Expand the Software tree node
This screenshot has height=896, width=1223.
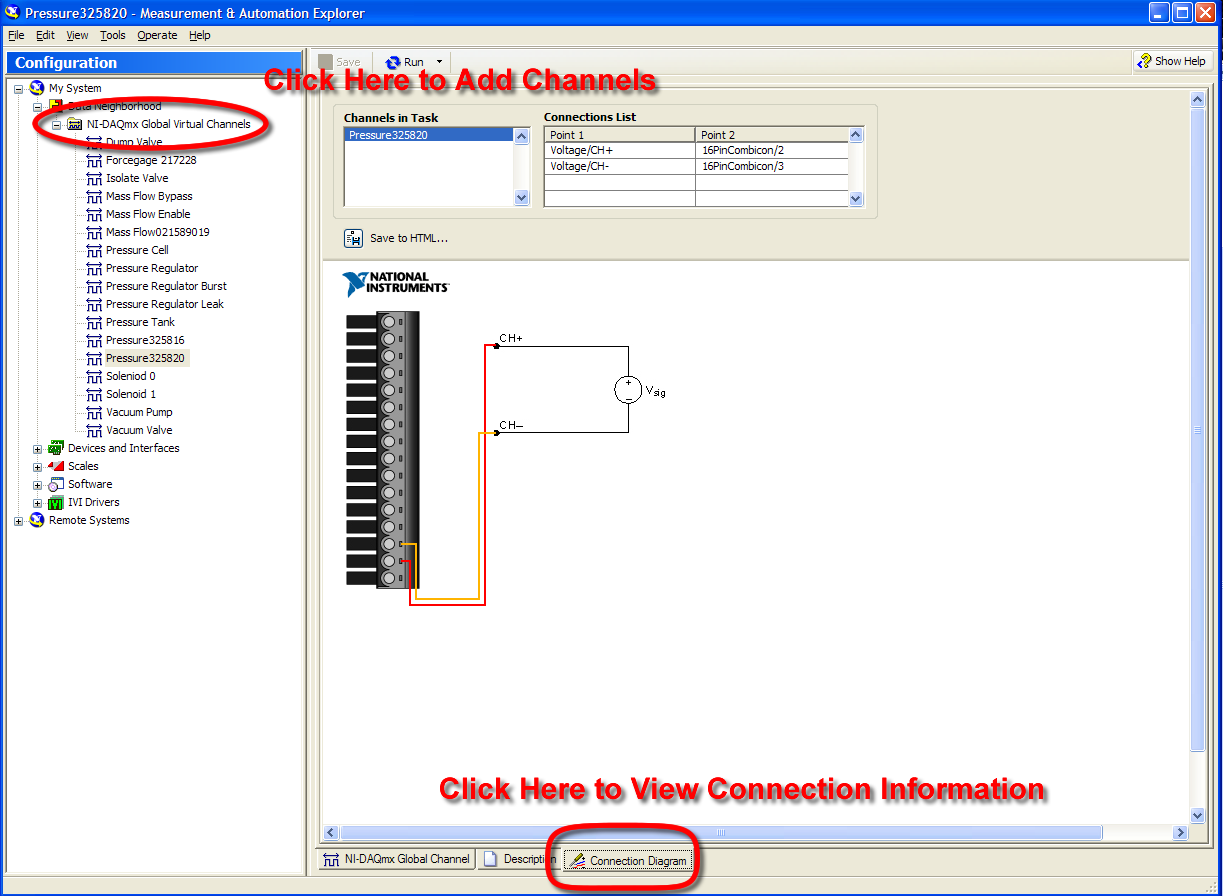tap(38, 485)
